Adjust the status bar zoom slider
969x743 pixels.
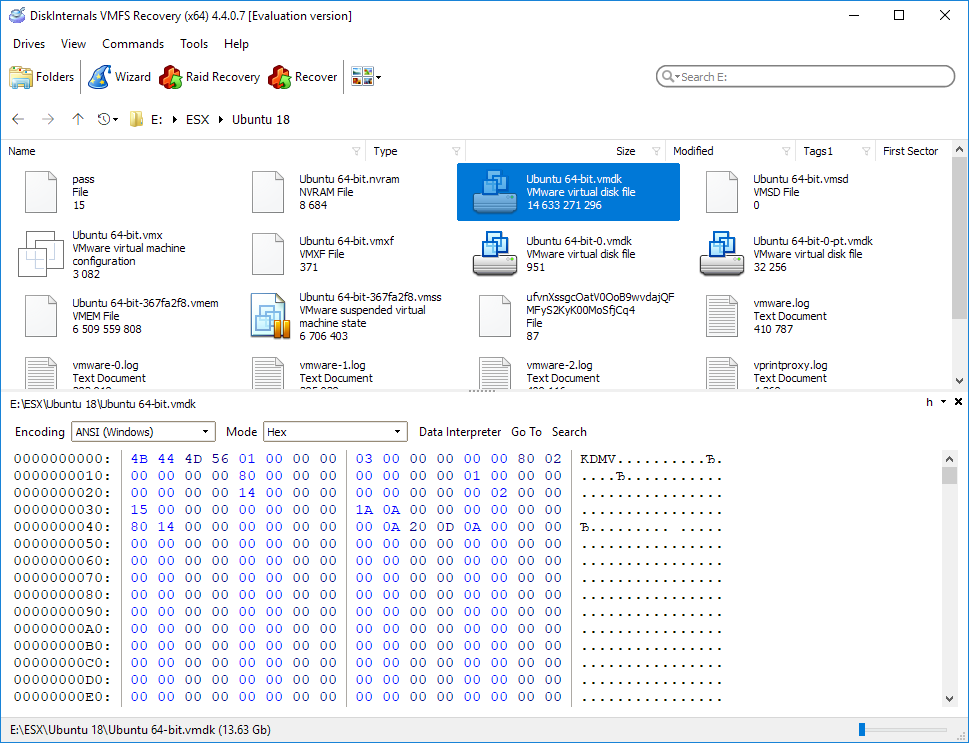861,729
